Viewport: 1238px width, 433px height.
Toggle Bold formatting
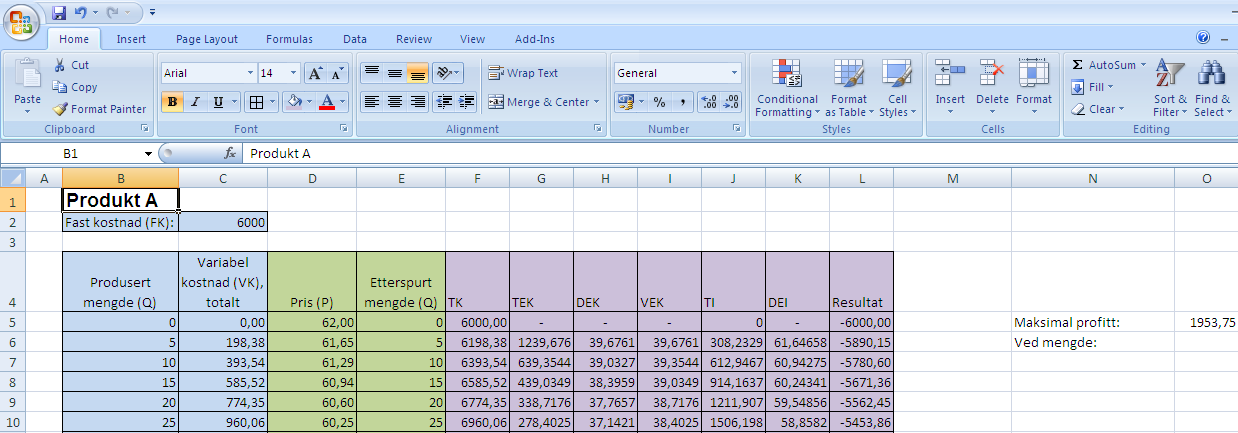172,102
